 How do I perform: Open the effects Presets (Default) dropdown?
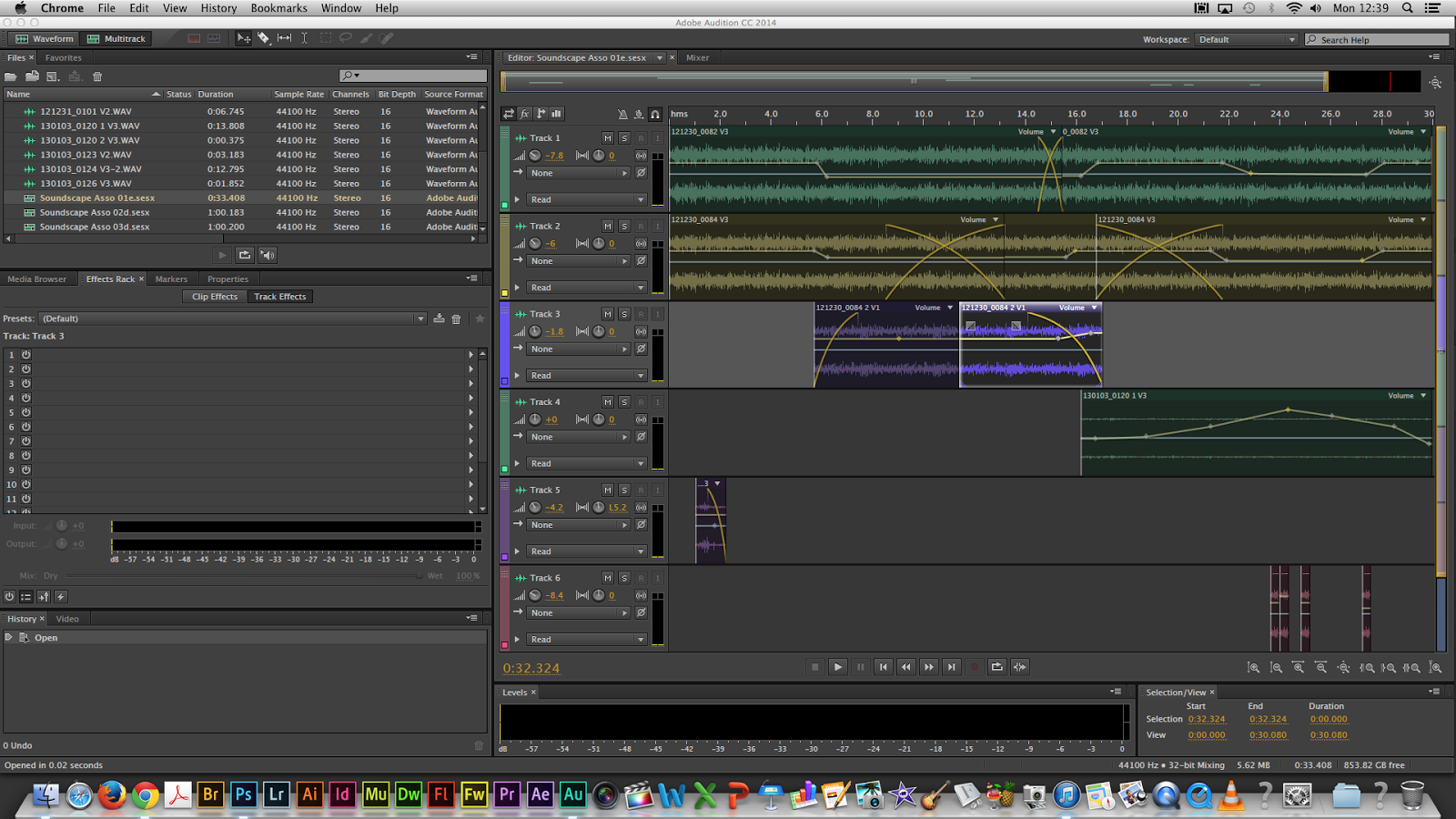click(x=233, y=318)
